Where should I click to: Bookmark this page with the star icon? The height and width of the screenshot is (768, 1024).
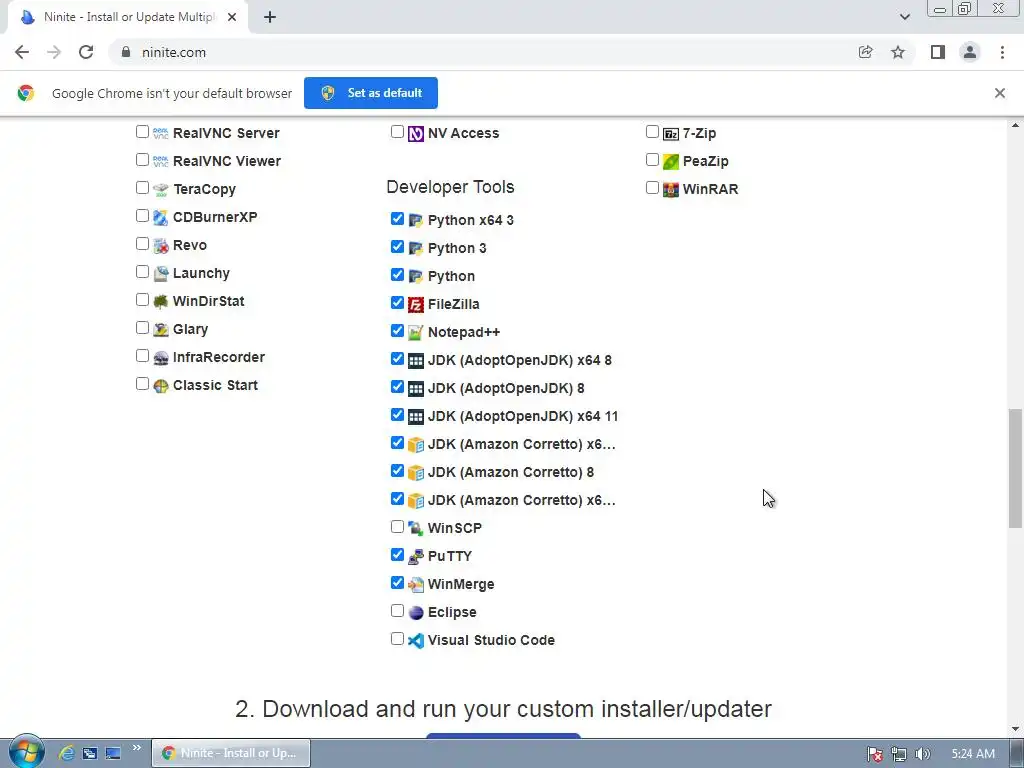coord(898,52)
